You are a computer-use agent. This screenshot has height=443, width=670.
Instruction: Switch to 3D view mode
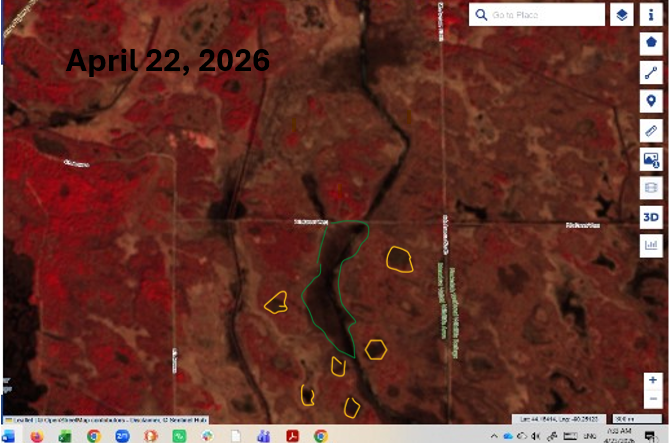(x=652, y=217)
